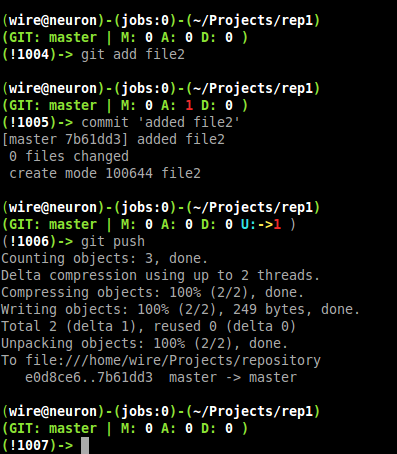Click the 'e0d8ce6..7b61dd3' hash range
This screenshot has height=454, width=397.
click(89, 378)
